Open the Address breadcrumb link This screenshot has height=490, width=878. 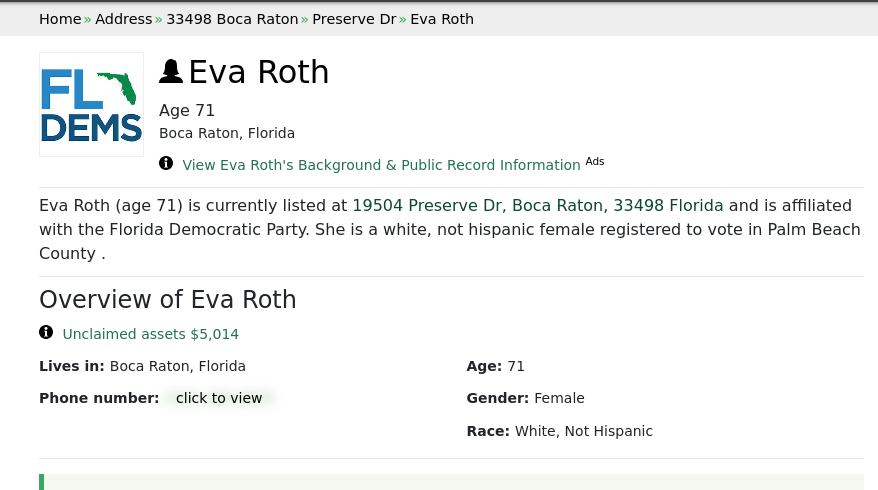(x=124, y=19)
